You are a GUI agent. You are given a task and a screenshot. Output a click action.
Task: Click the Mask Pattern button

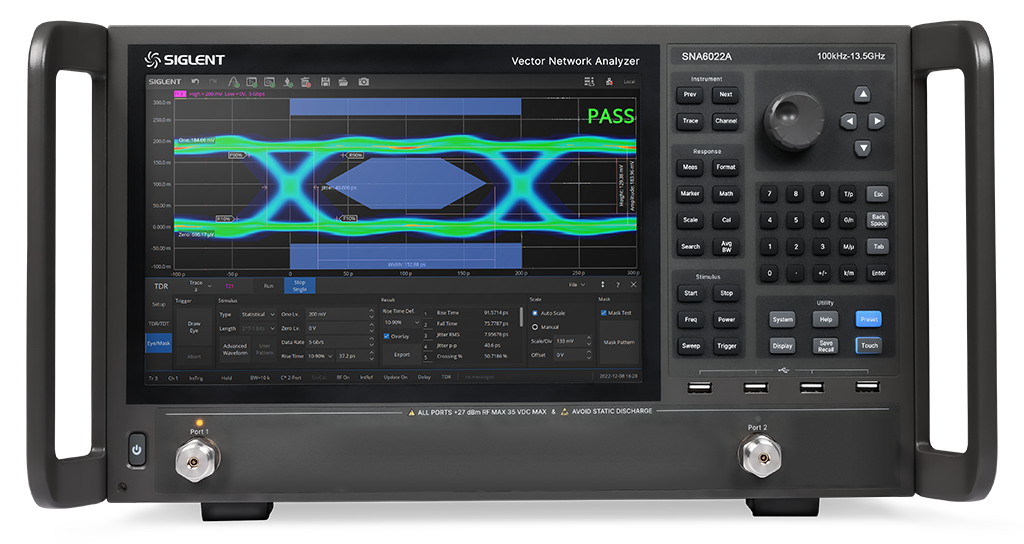(618, 342)
